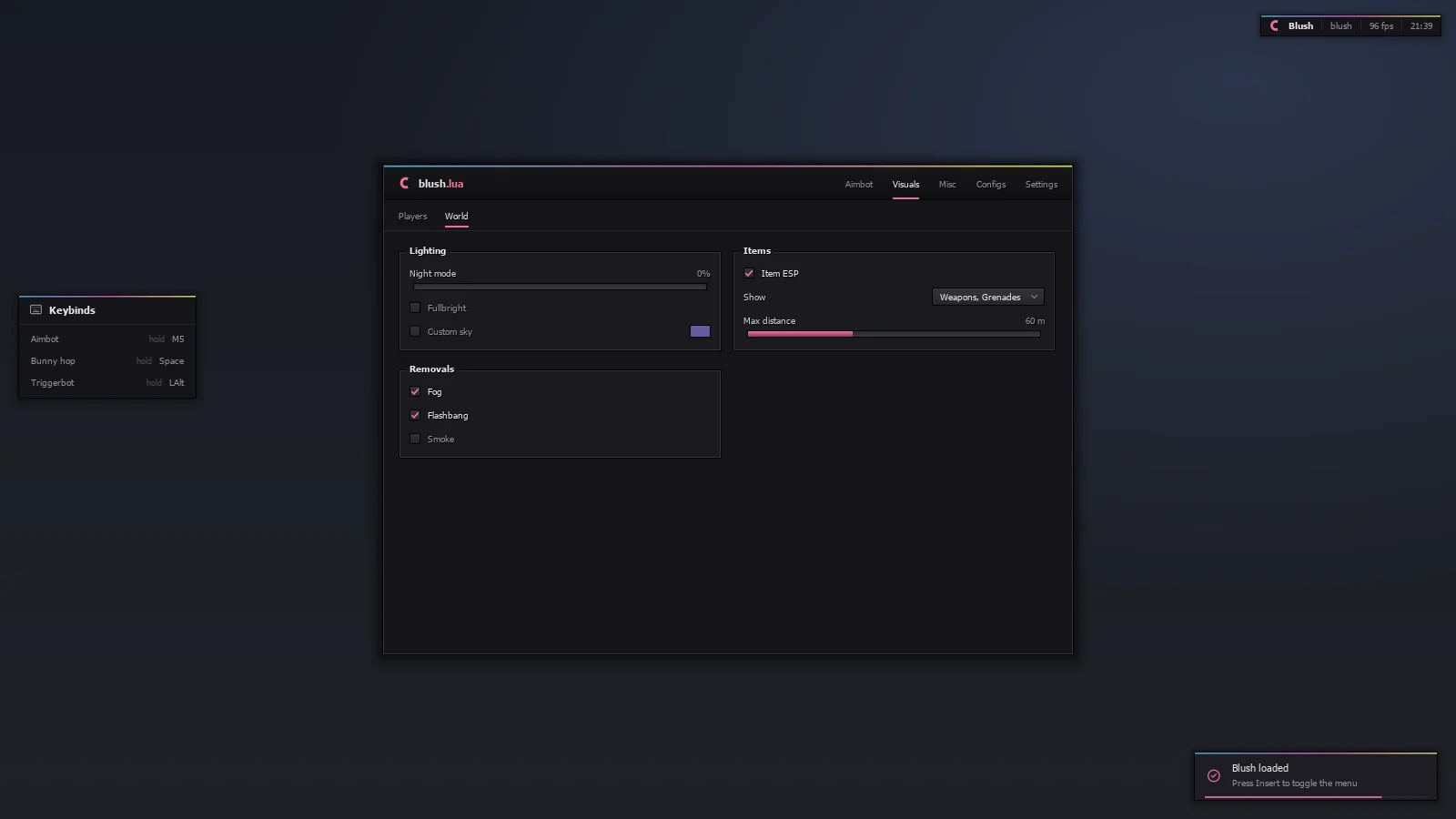
Task: Disable the Item ESP checkbox
Action: coord(749,274)
